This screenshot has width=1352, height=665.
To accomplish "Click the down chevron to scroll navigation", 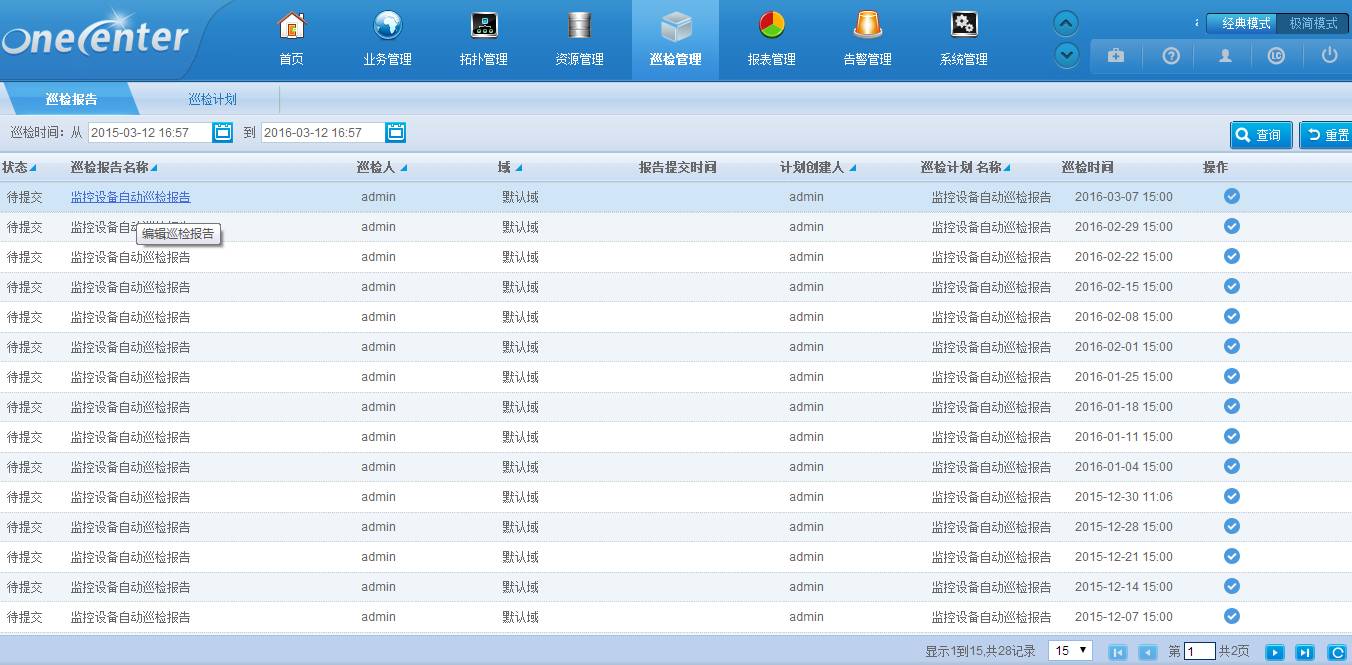I will [x=1066, y=56].
